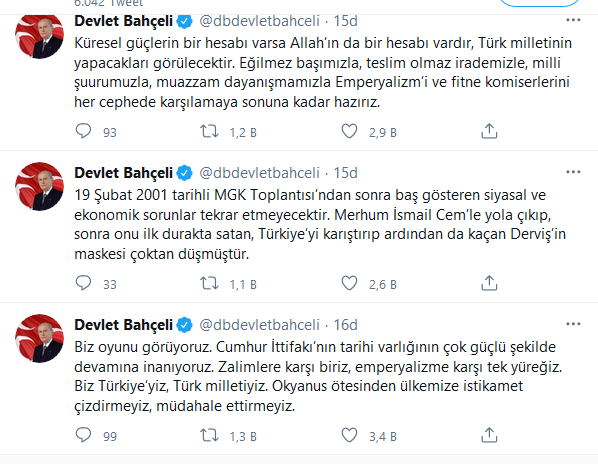This screenshot has width=598, height=464.
Task: Share the '19 Şubat 2001' tweet
Action: (489, 283)
